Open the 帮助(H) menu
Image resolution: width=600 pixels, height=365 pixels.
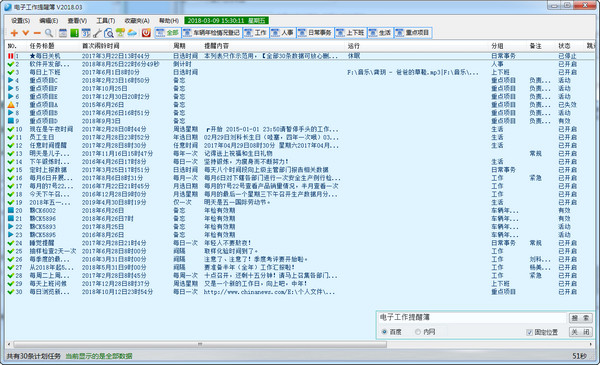(x=169, y=21)
